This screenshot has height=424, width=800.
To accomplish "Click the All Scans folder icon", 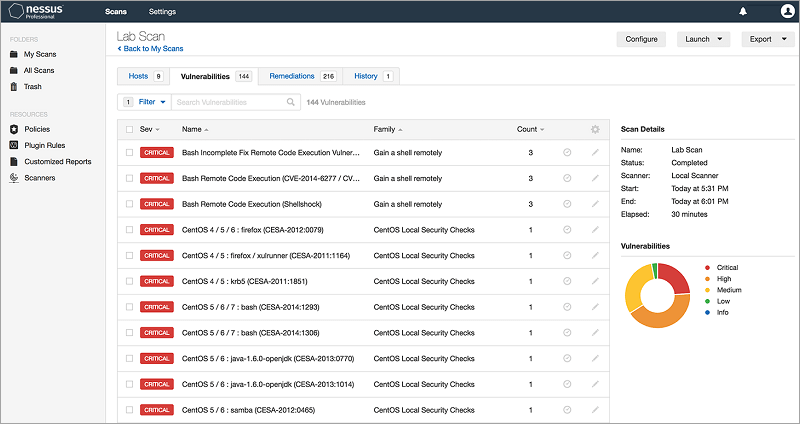I will click(14, 70).
